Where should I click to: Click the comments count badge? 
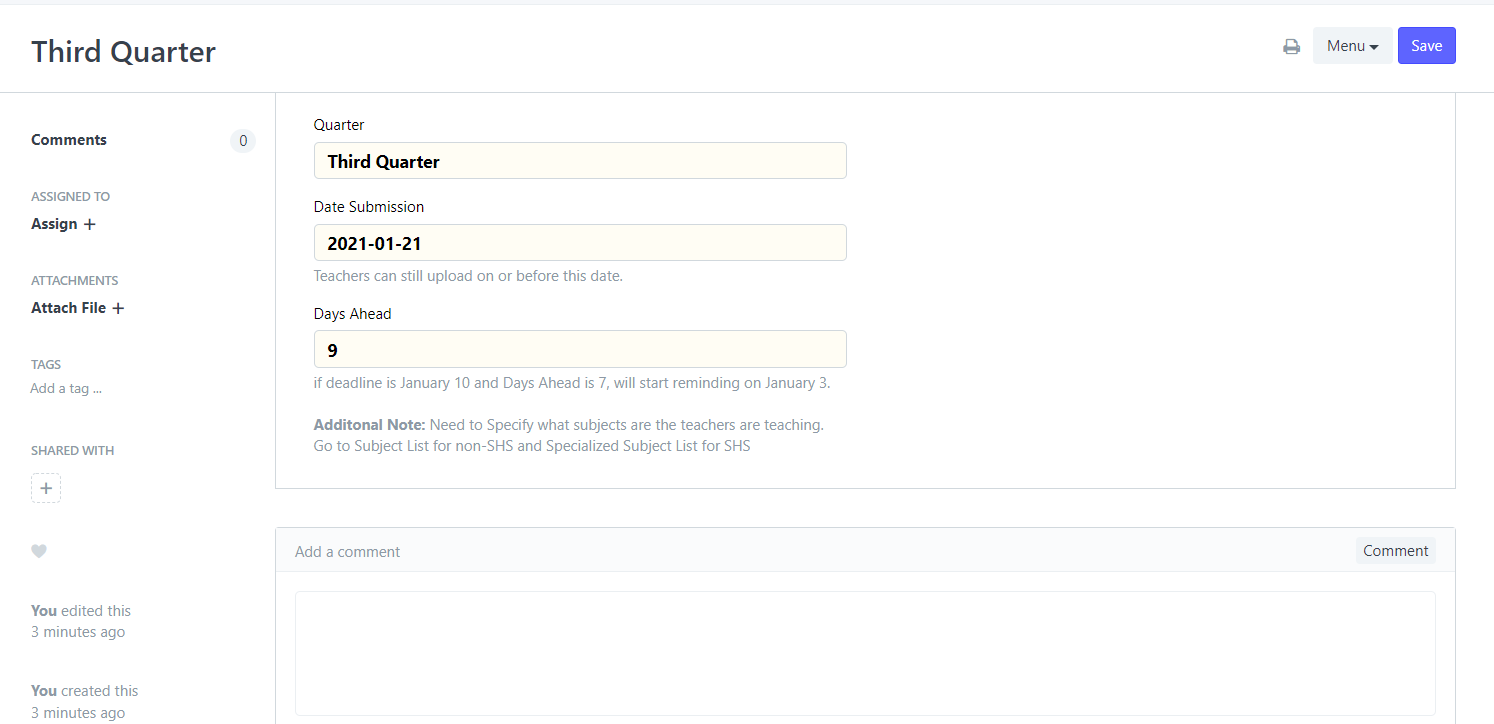coord(243,141)
